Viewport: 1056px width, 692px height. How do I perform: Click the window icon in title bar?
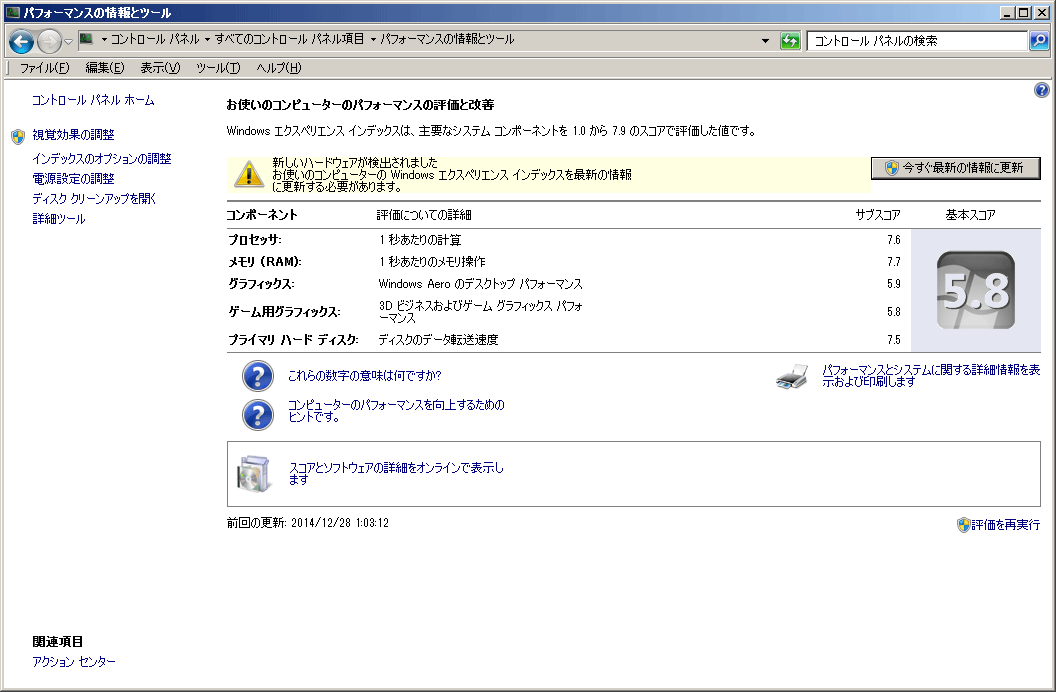[x=12, y=12]
